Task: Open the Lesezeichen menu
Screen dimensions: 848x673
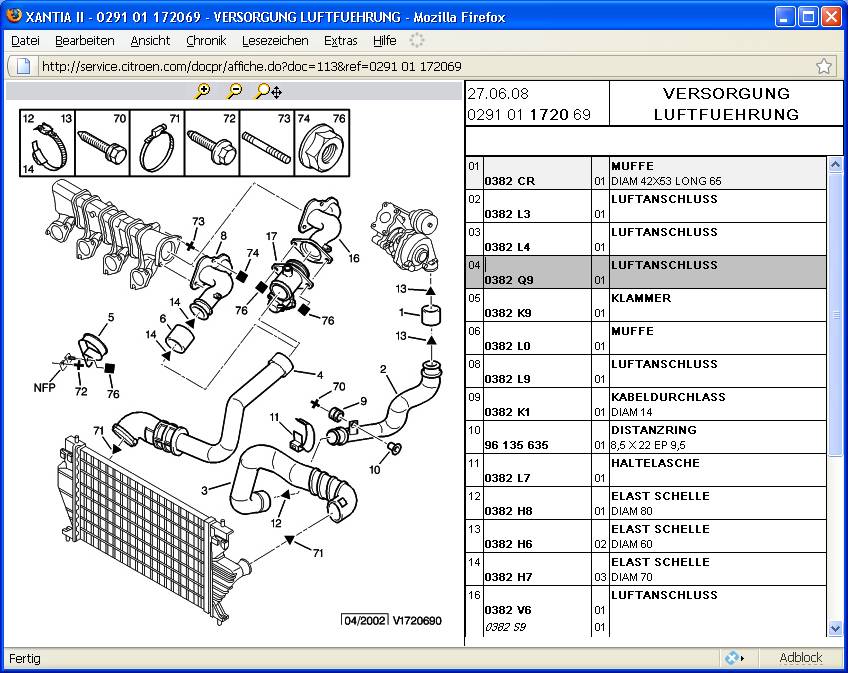Action: pyautogui.click(x=275, y=41)
